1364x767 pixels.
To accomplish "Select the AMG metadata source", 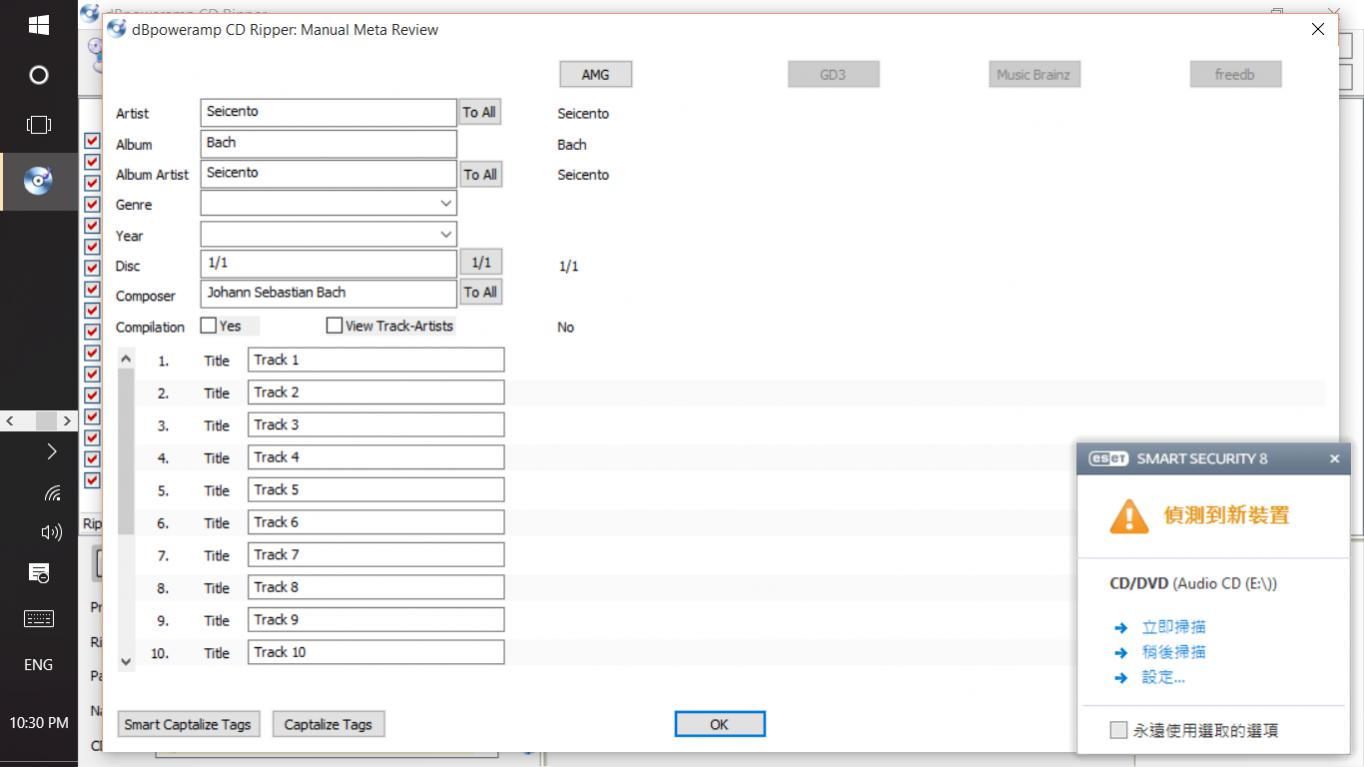I will pos(595,75).
